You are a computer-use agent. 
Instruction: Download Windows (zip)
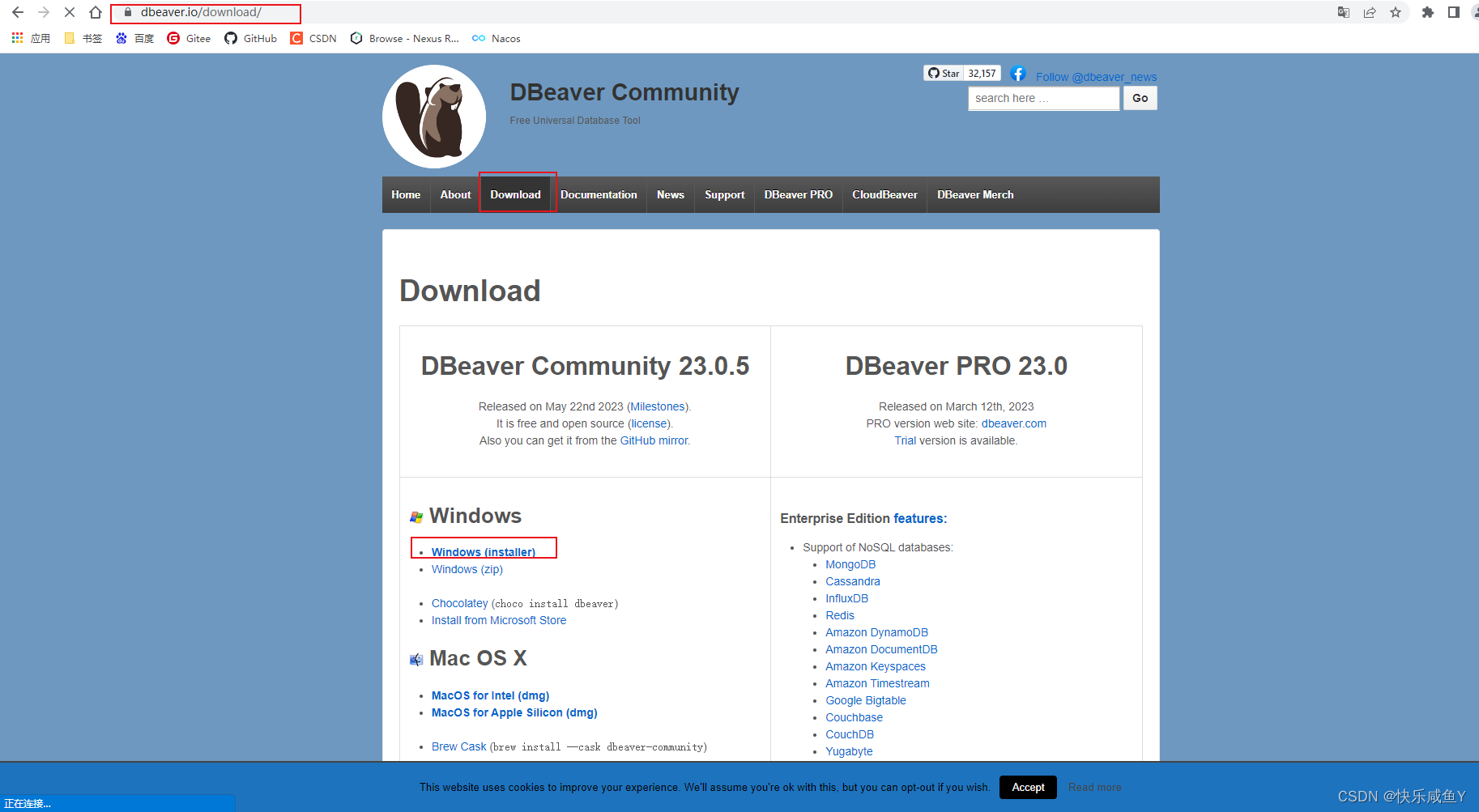(x=467, y=569)
